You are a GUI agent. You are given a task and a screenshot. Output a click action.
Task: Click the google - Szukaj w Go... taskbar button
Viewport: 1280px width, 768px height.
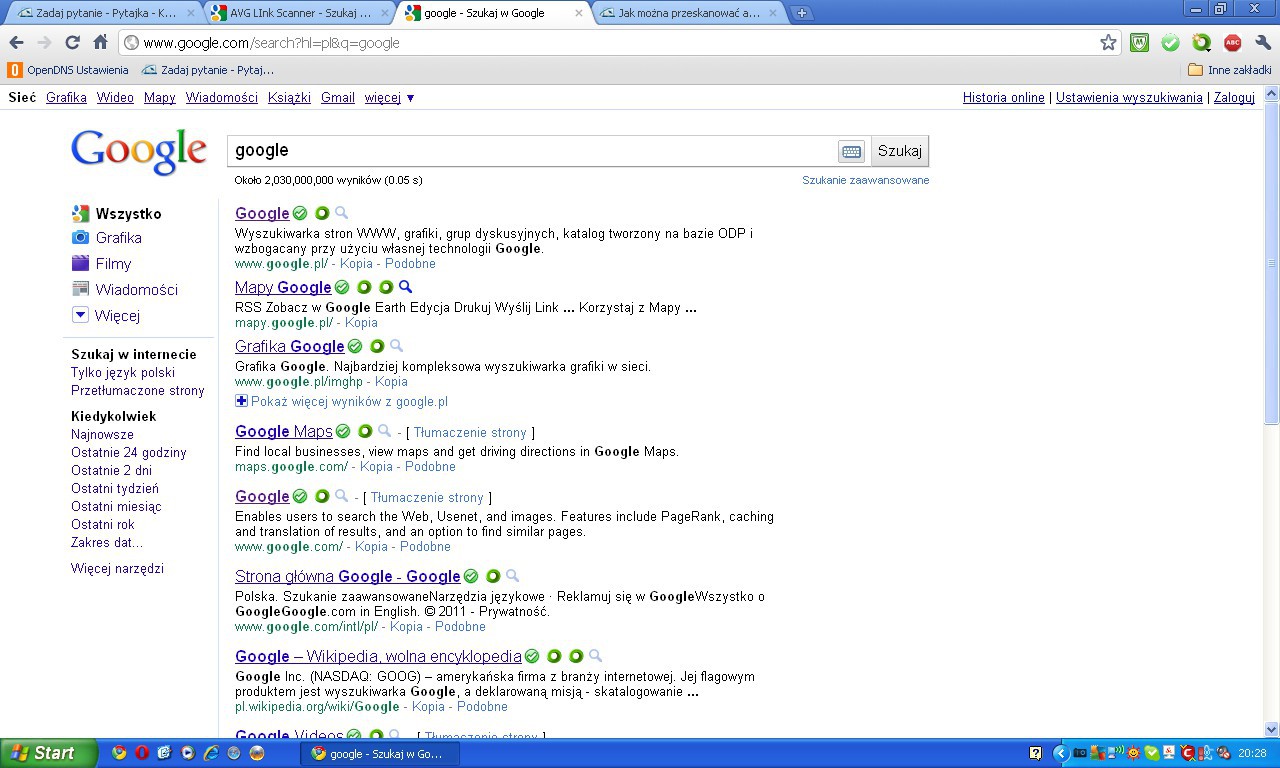(380, 753)
